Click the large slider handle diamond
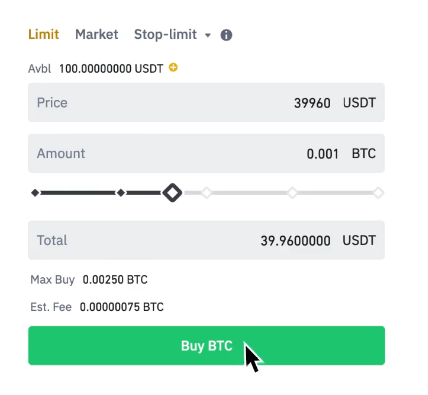Viewport: 428px width, 395px height. coord(172,193)
